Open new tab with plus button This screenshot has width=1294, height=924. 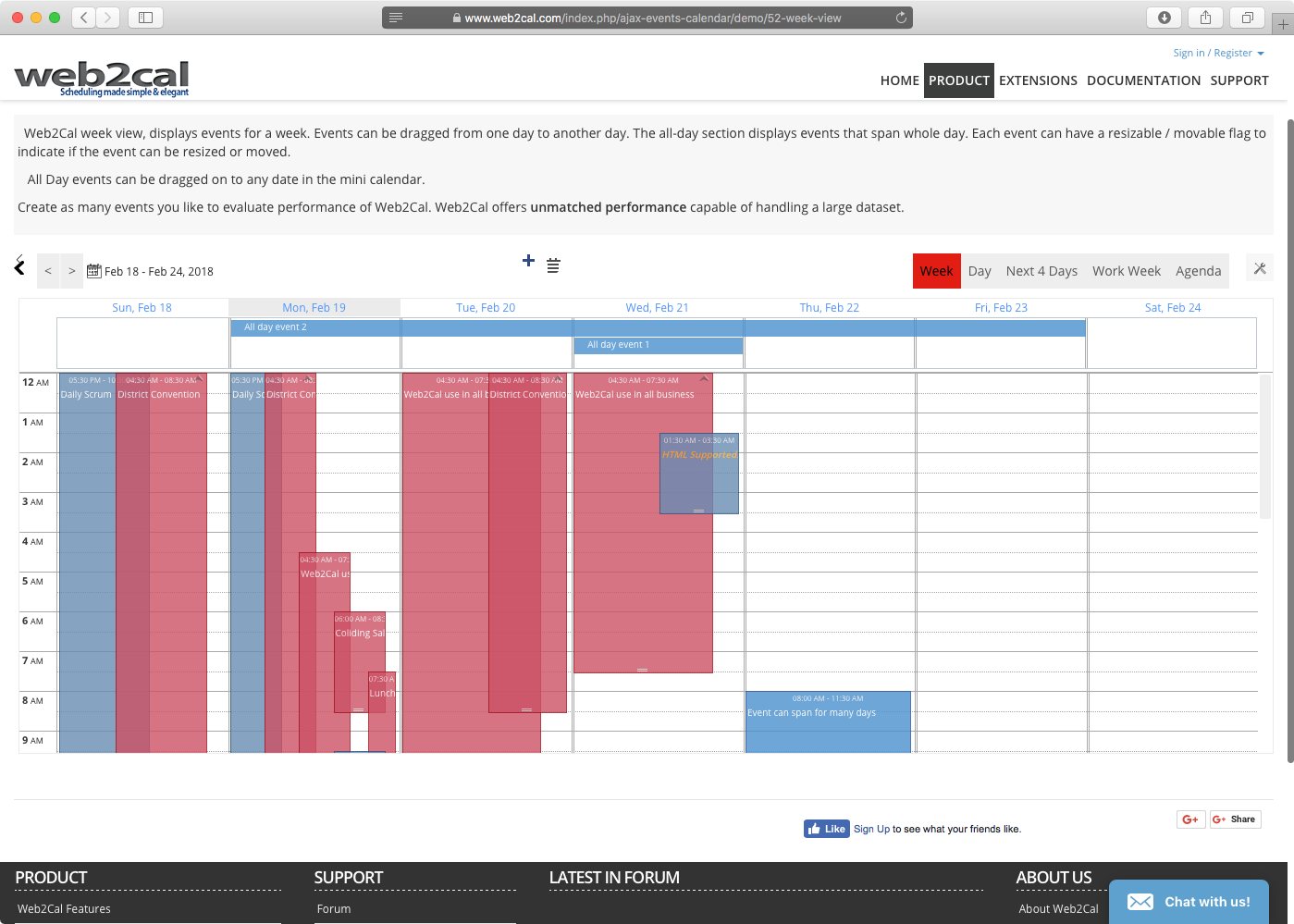click(x=1284, y=24)
